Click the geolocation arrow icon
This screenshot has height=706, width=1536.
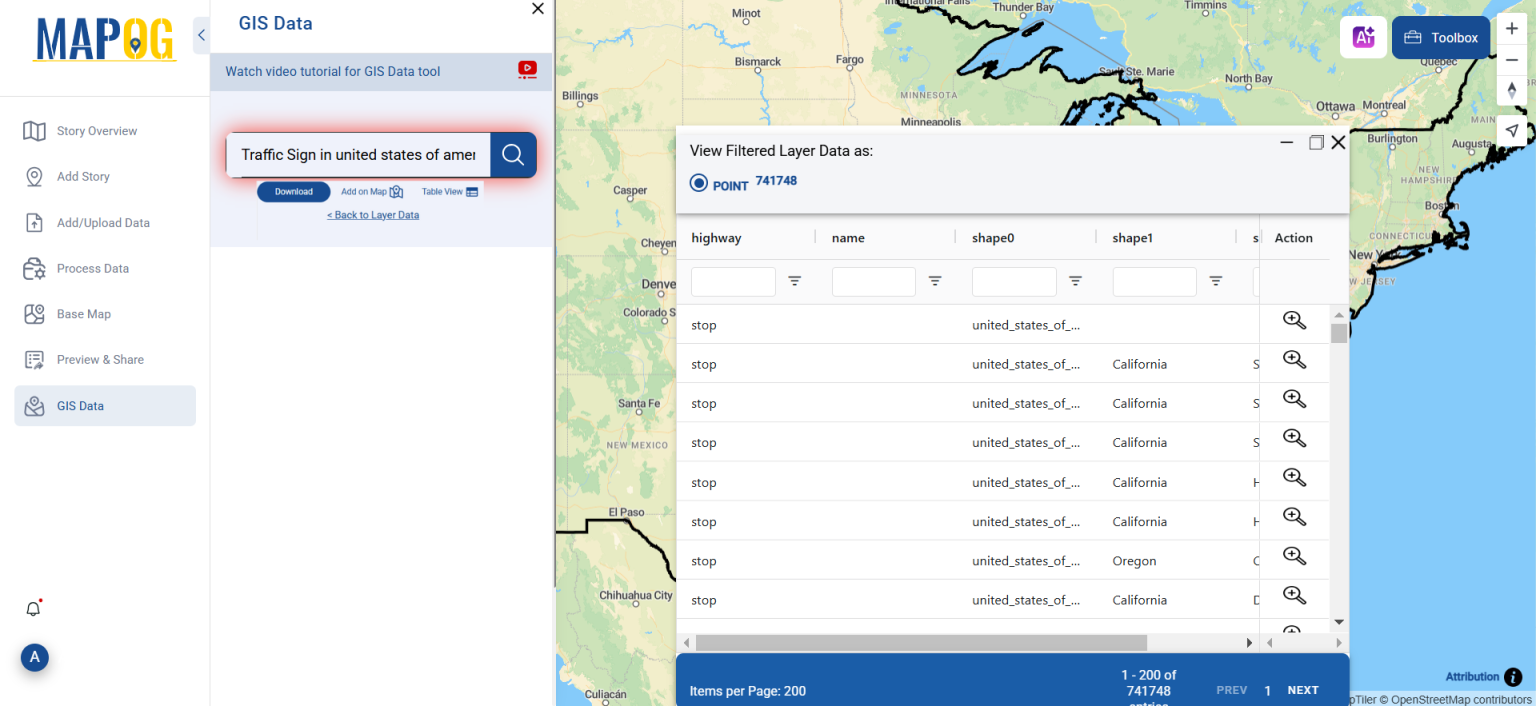[x=1512, y=130]
